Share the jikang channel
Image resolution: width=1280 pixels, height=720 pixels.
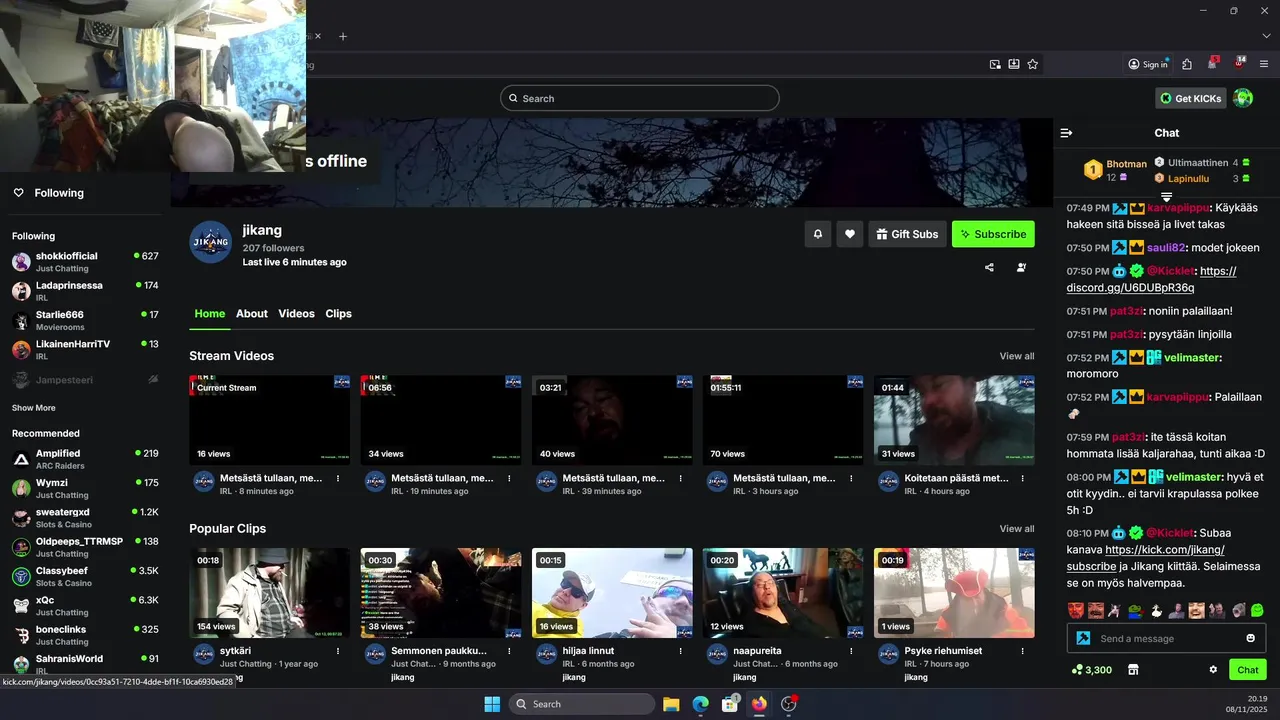[x=989, y=268]
